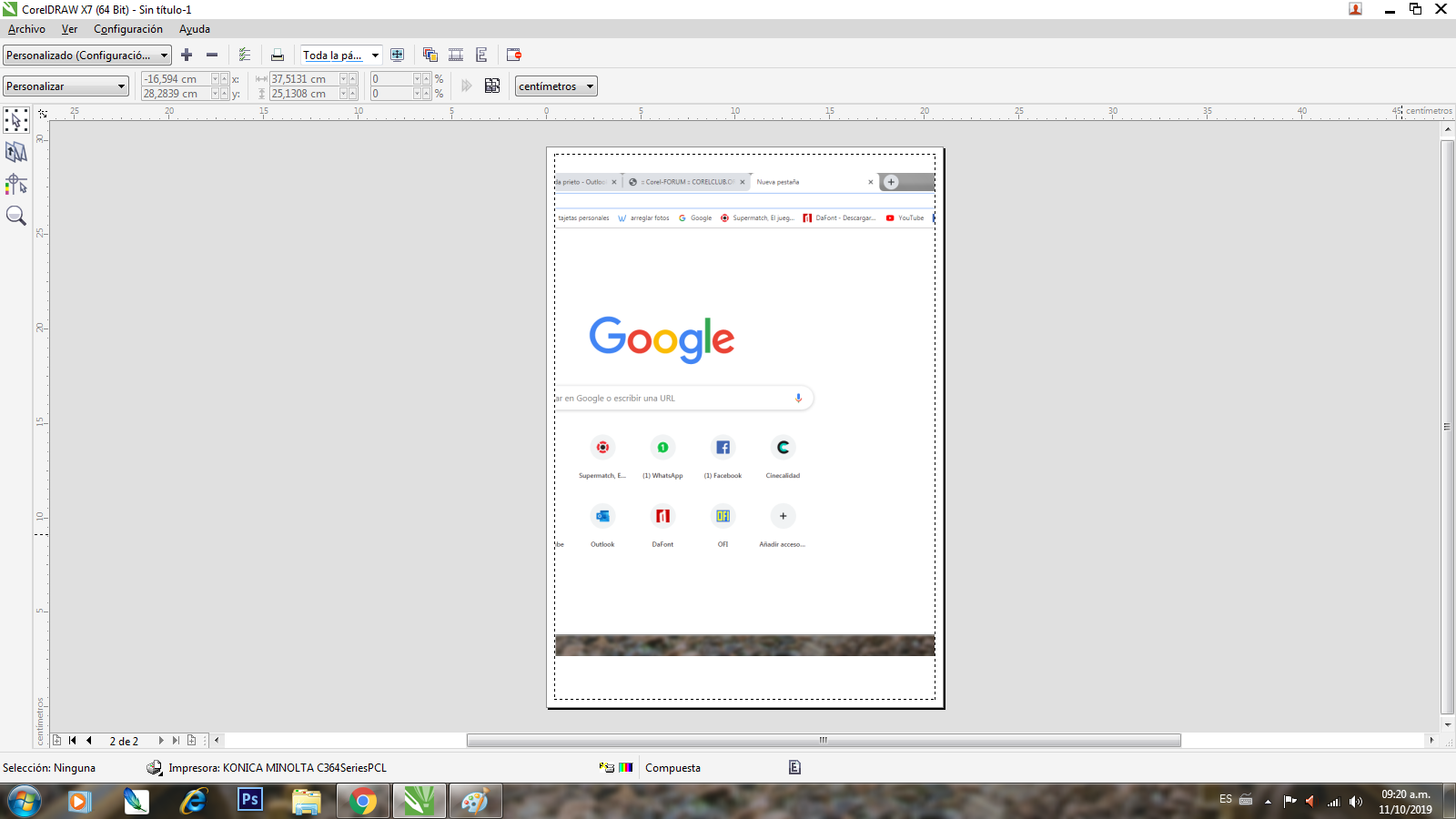1456x819 pixels.
Task: Go to the first page
Action: (x=73, y=740)
